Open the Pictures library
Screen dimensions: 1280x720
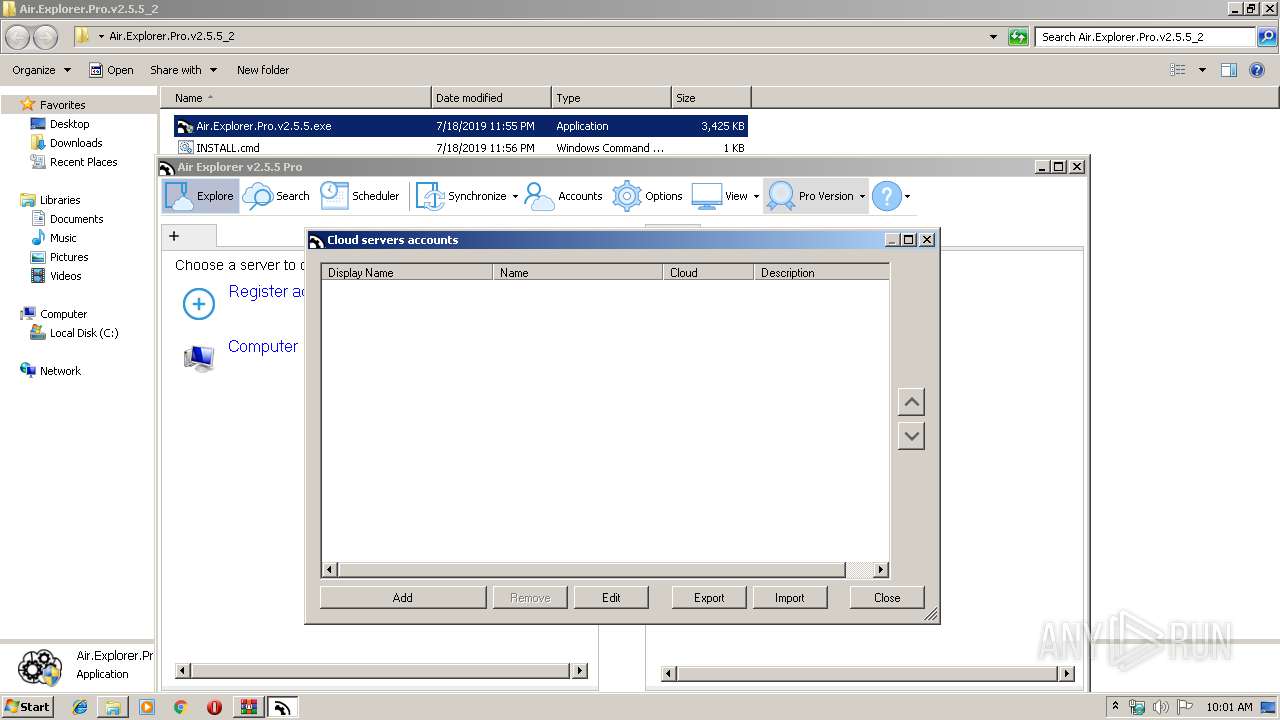pyautogui.click(x=69, y=257)
